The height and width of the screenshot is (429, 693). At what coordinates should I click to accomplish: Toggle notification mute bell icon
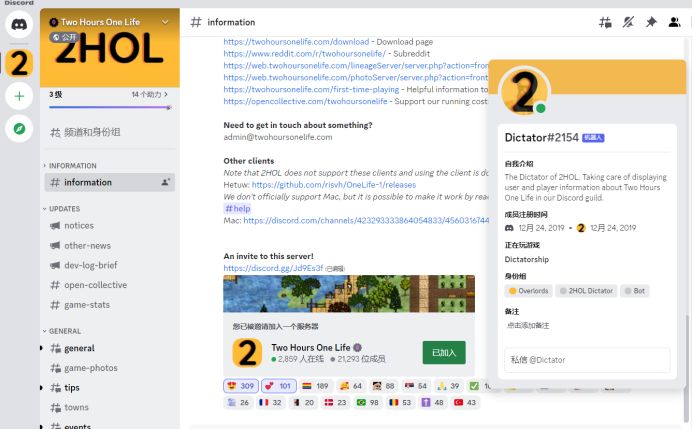click(628, 22)
